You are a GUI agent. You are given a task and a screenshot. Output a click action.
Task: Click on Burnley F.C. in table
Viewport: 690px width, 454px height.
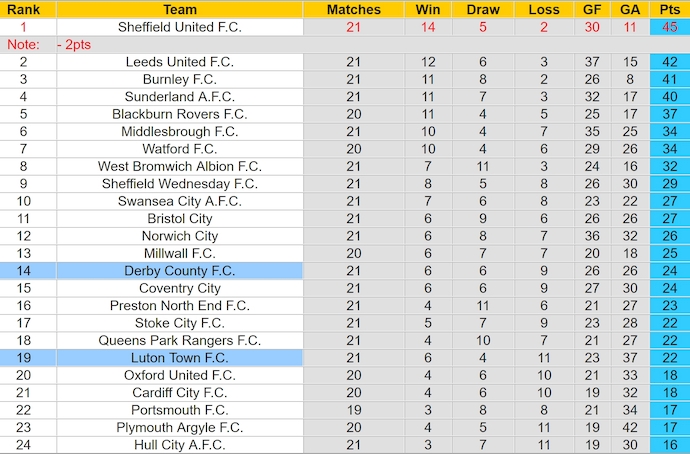point(180,80)
